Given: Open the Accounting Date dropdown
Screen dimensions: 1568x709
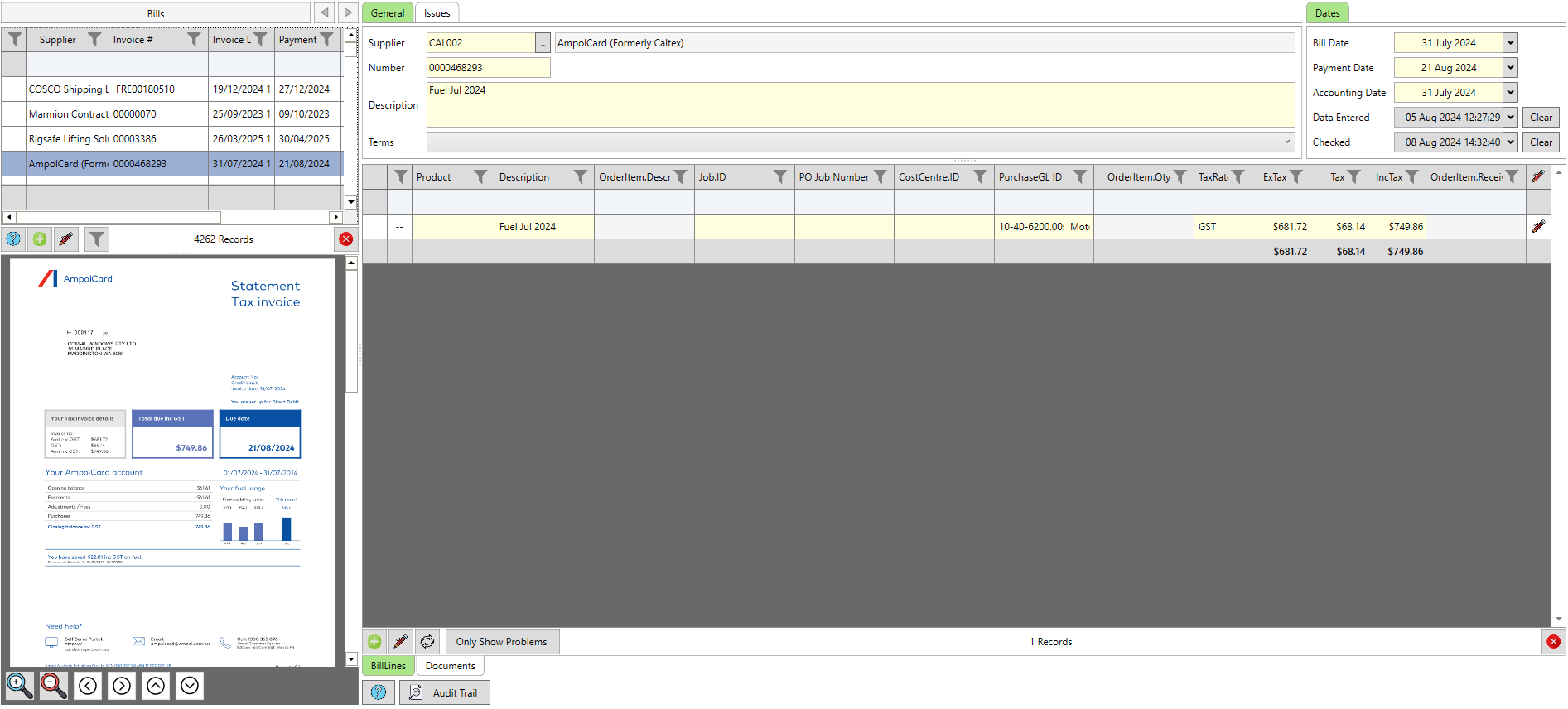Looking at the screenshot, I should coord(1511,93).
